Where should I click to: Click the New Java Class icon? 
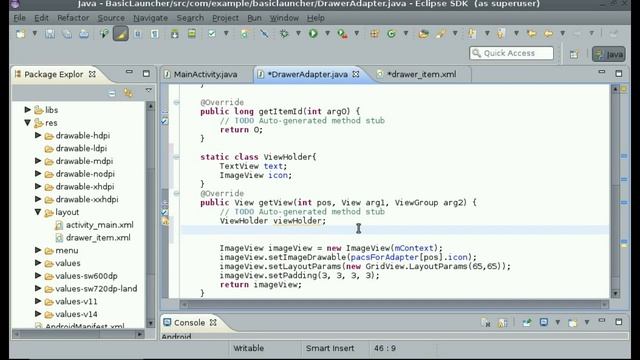pyautogui.click(x=391, y=34)
